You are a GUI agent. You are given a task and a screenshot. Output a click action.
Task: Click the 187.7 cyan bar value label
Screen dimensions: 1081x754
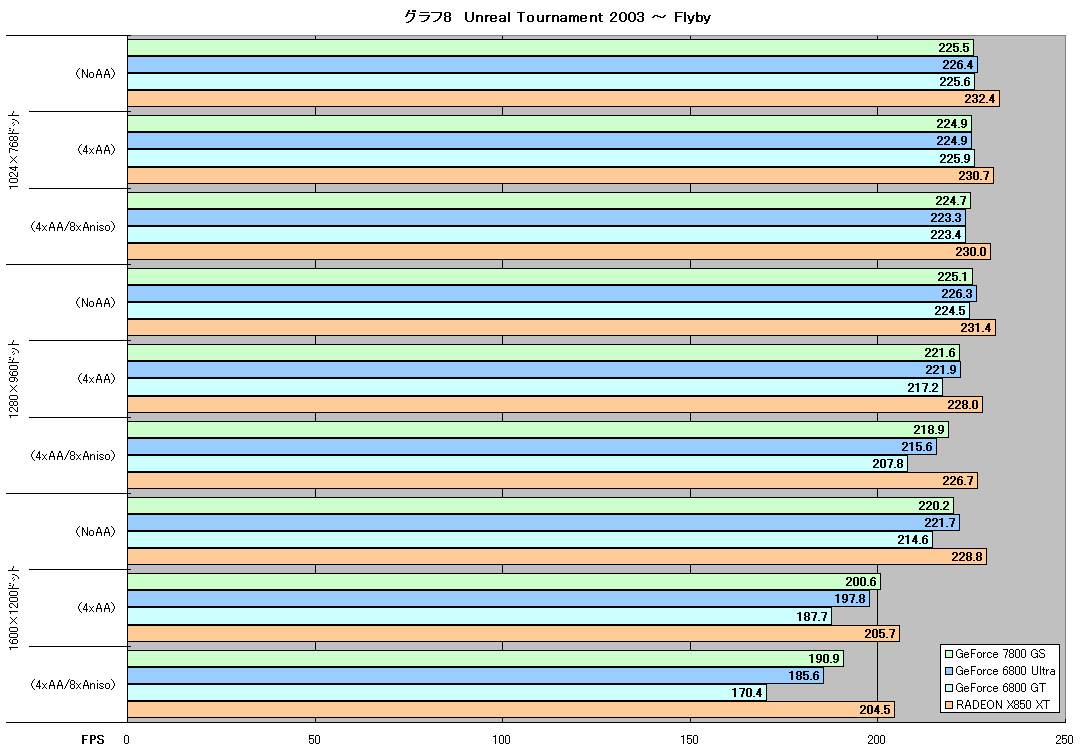click(x=811, y=617)
